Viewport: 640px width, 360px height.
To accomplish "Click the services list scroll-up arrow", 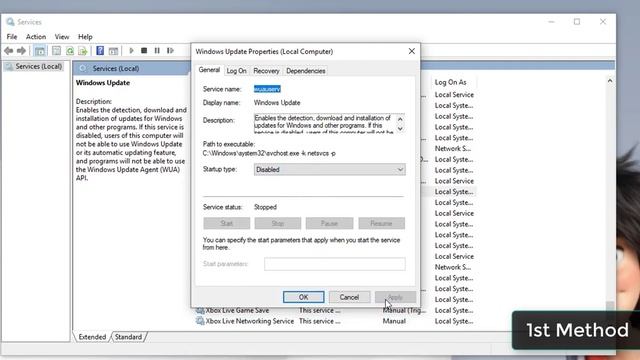I will click(610, 81).
